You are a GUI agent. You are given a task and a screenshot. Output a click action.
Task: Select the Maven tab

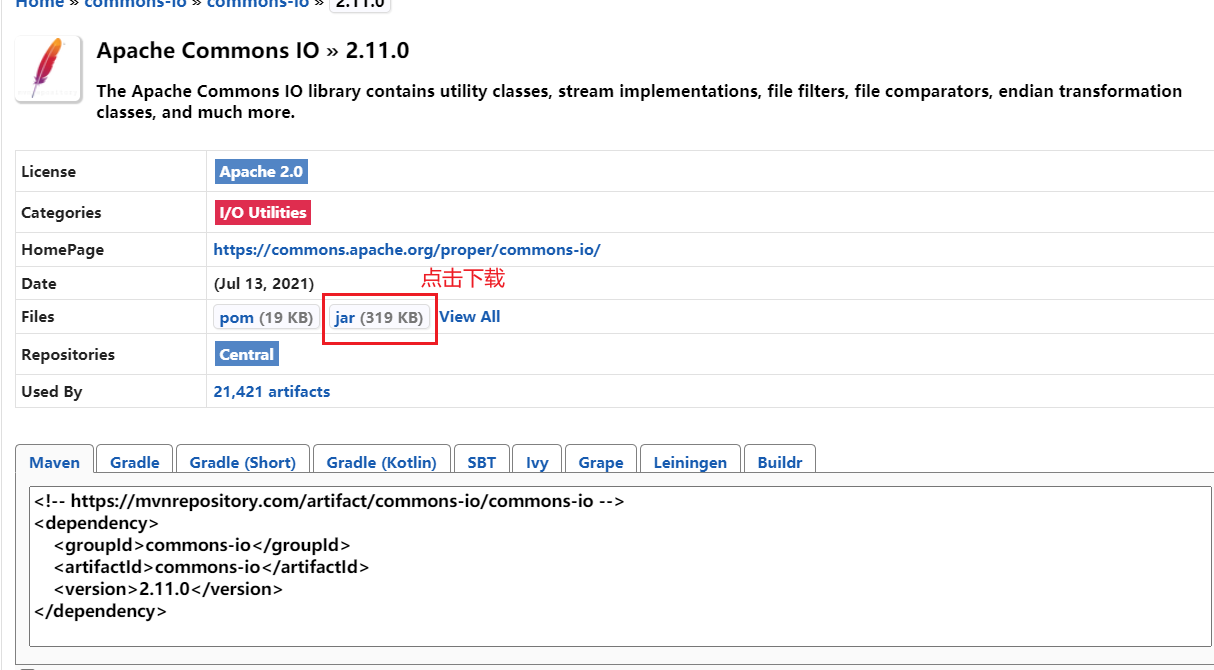pyautogui.click(x=55, y=462)
